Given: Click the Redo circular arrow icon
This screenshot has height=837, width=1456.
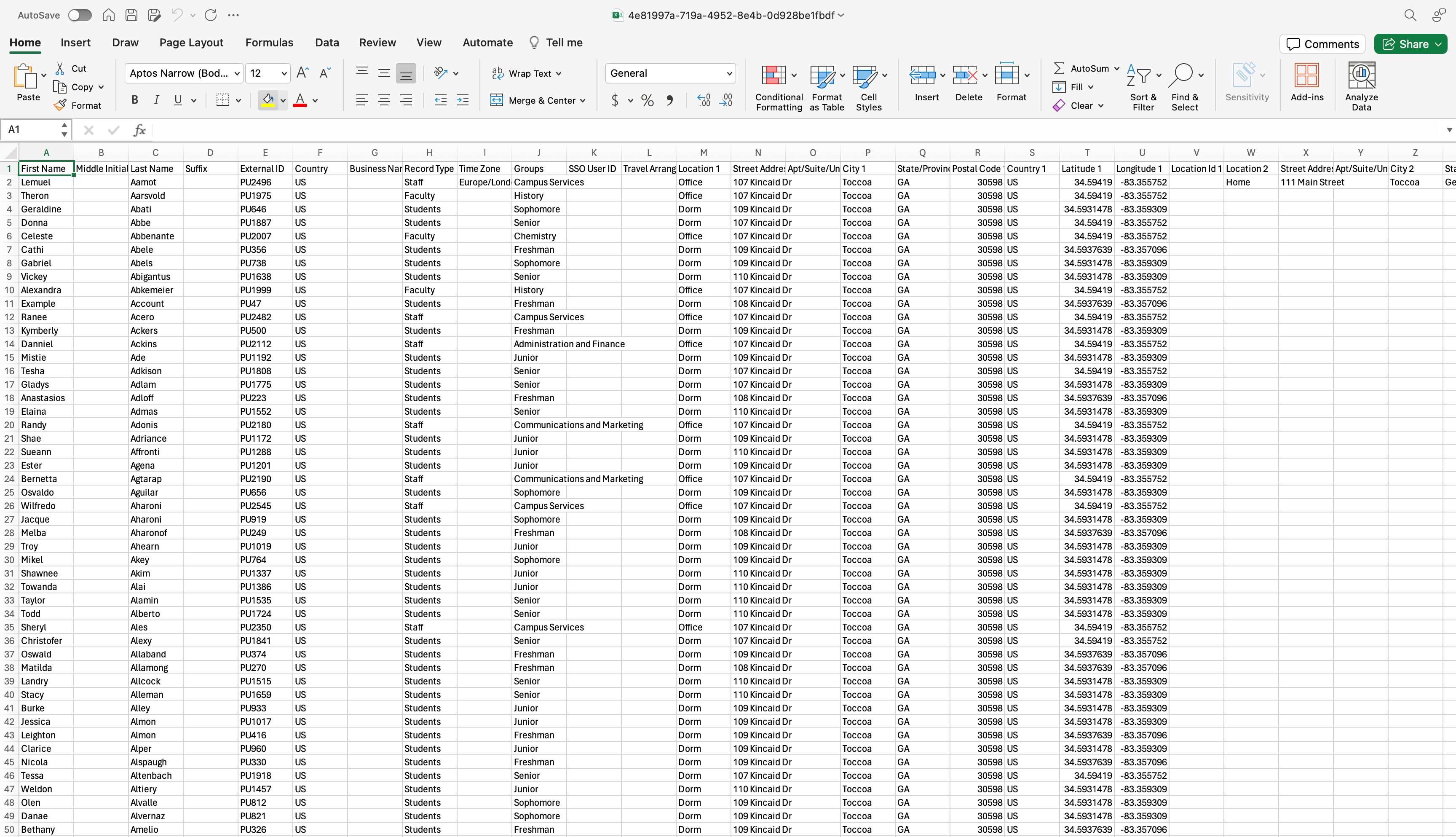Looking at the screenshot, I should (211, 16).
